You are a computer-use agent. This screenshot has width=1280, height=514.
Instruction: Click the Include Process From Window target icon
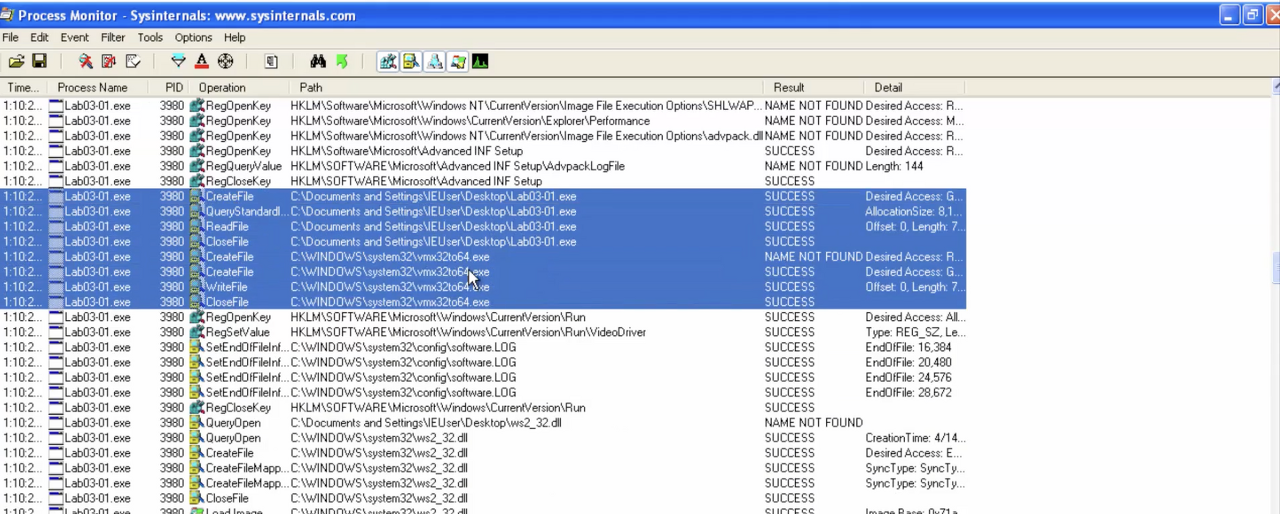(x=225, y=61)
